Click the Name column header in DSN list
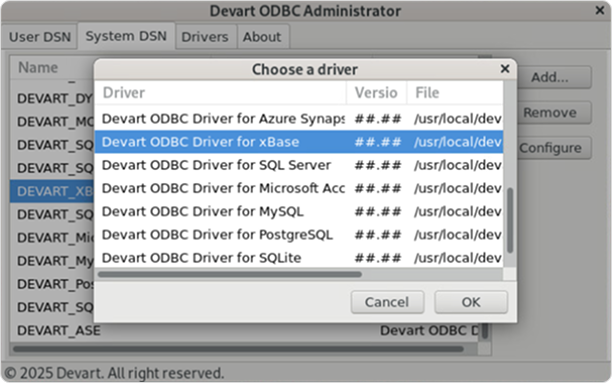This screenshot has height=383, width=612. point(52,68)
